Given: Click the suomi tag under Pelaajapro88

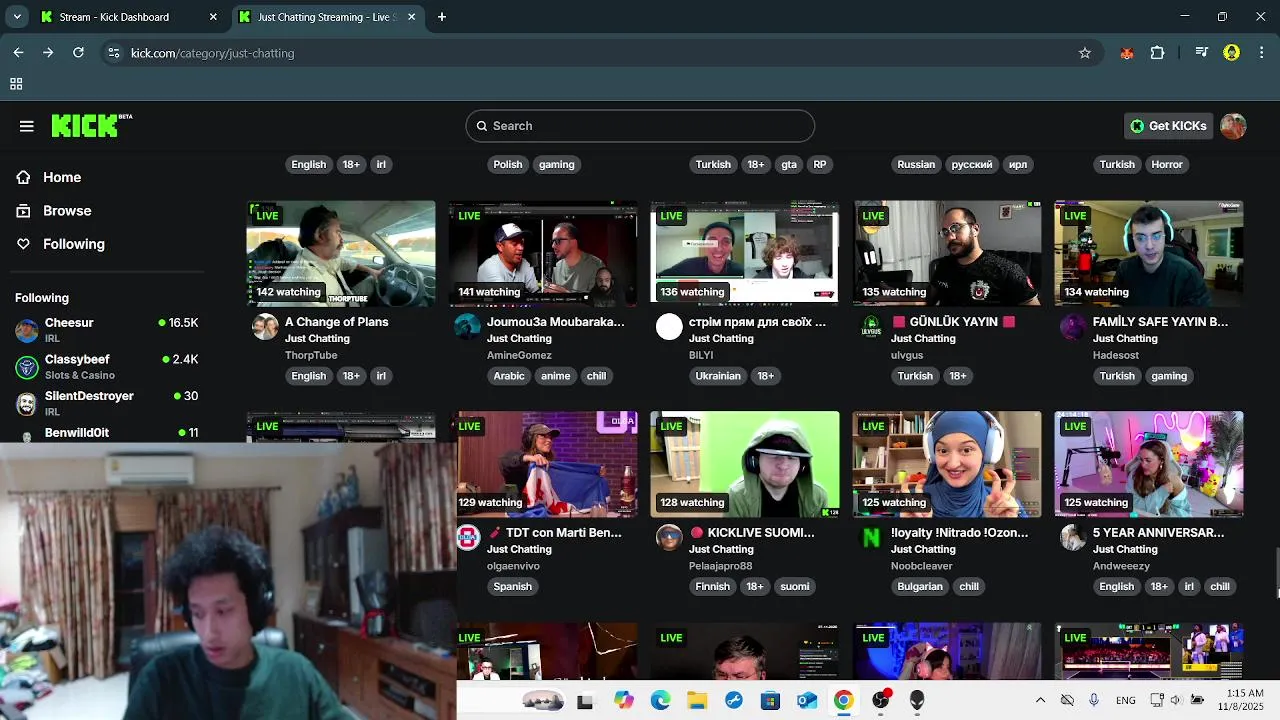Looking at the screenshot, I should pyautogui.click(x=795, y=587).
